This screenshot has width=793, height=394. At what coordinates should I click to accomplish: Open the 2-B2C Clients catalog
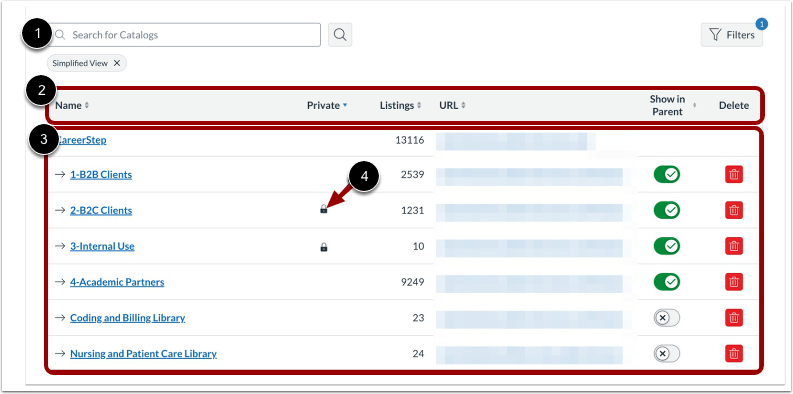(x=101, y=210)
